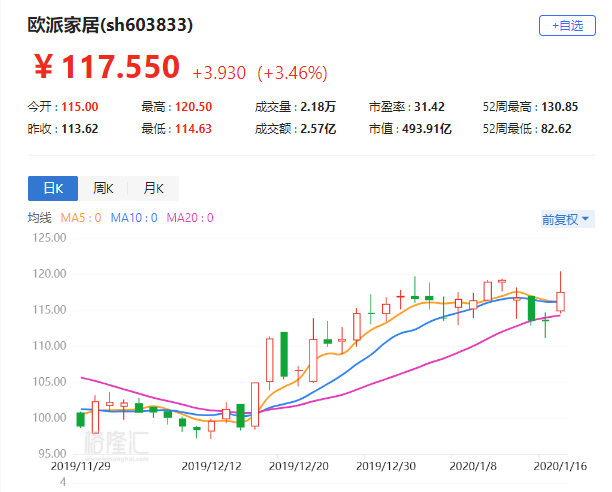Click the 成交量 value 2.18万
The height and width of the screenshot is (492, 612).
click(318, 107)
